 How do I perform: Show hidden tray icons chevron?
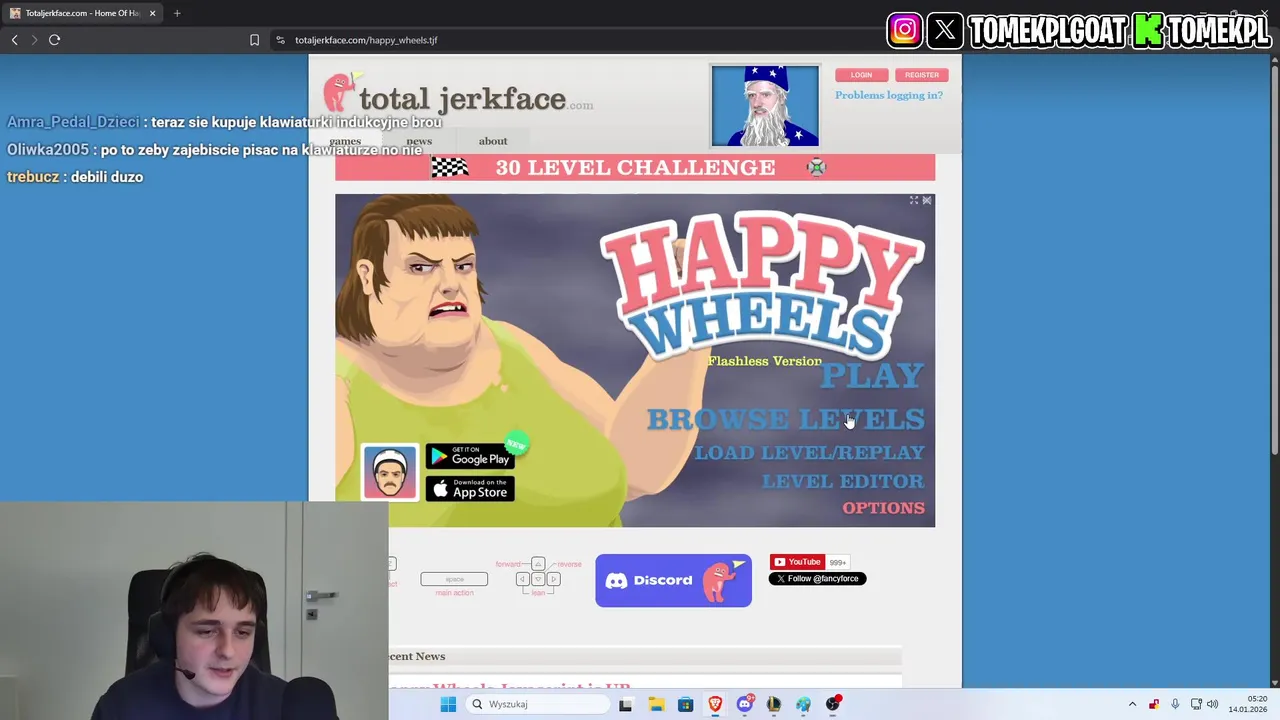click(1132, 704)
